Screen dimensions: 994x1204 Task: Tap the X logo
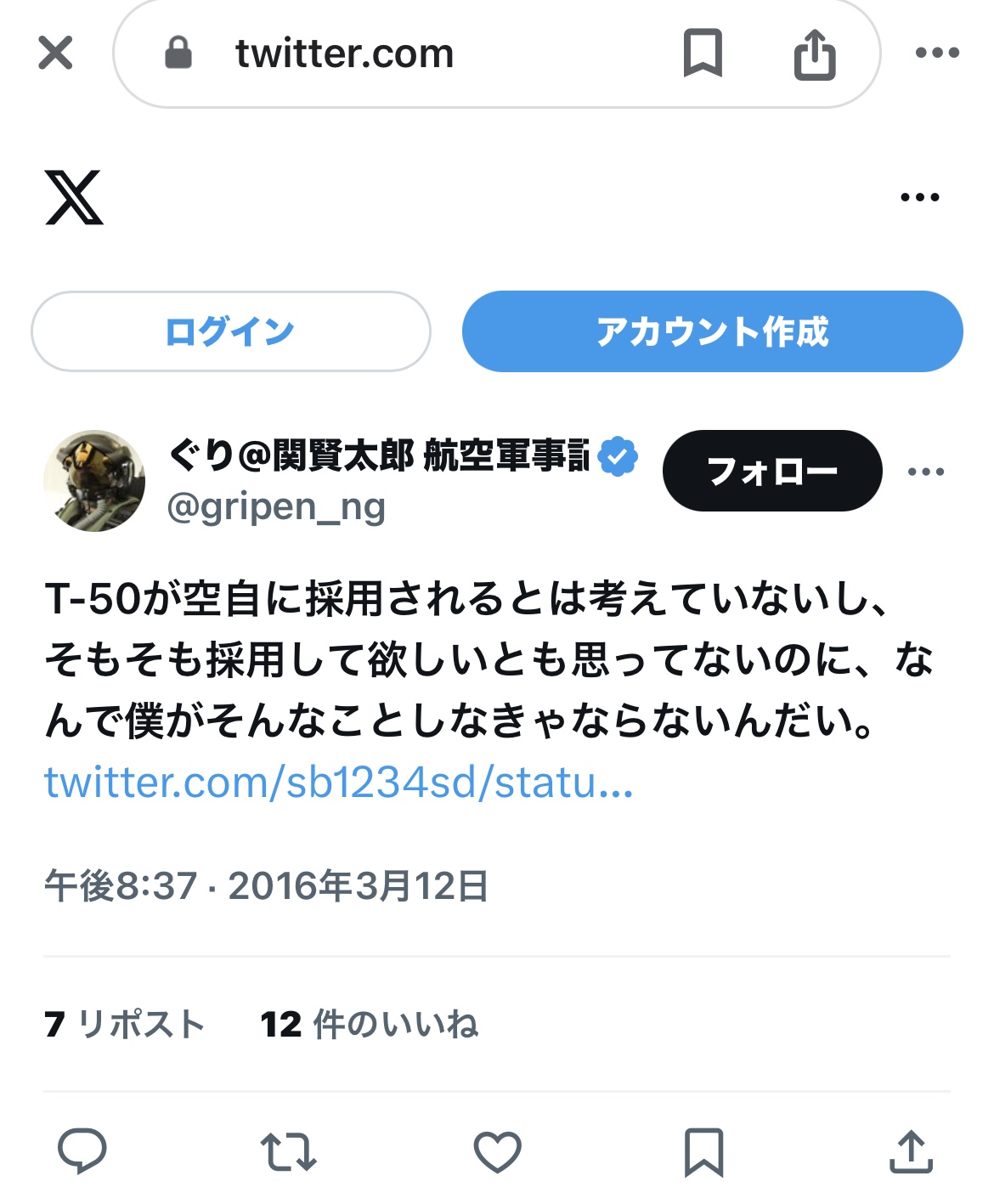tap(74, 197)
